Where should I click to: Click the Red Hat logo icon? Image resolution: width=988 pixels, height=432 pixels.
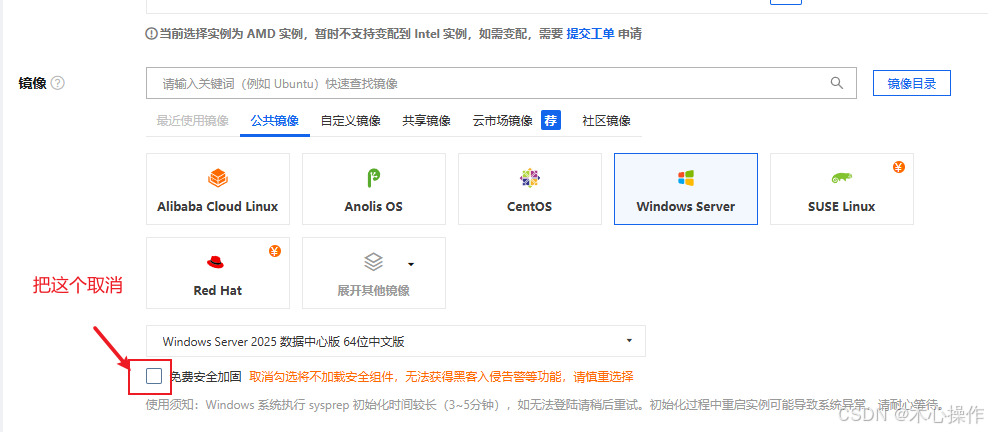coord(217,262)
